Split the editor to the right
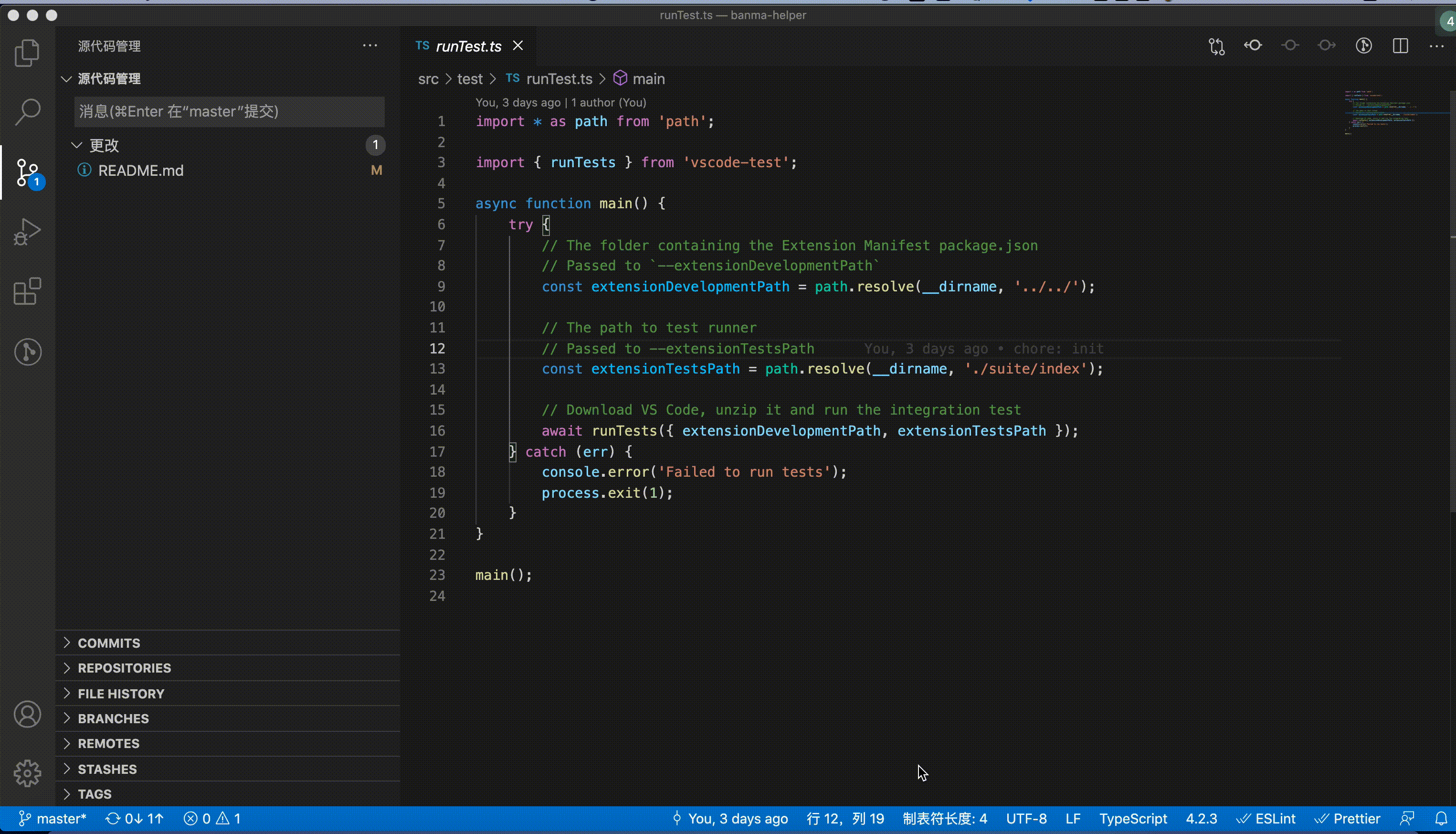The image size is (1456, 834). click(x=1401, y=46)
